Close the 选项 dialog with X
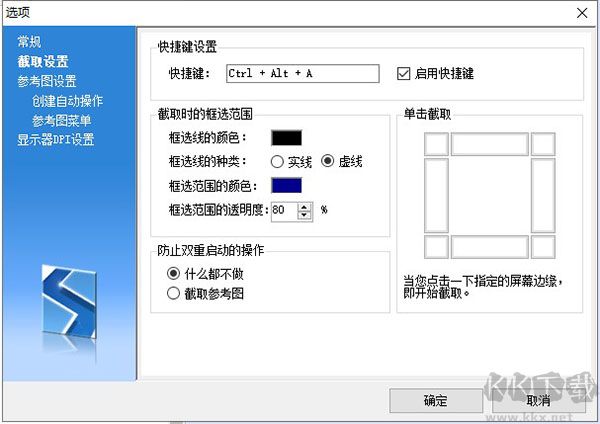 tap(582, 13)
